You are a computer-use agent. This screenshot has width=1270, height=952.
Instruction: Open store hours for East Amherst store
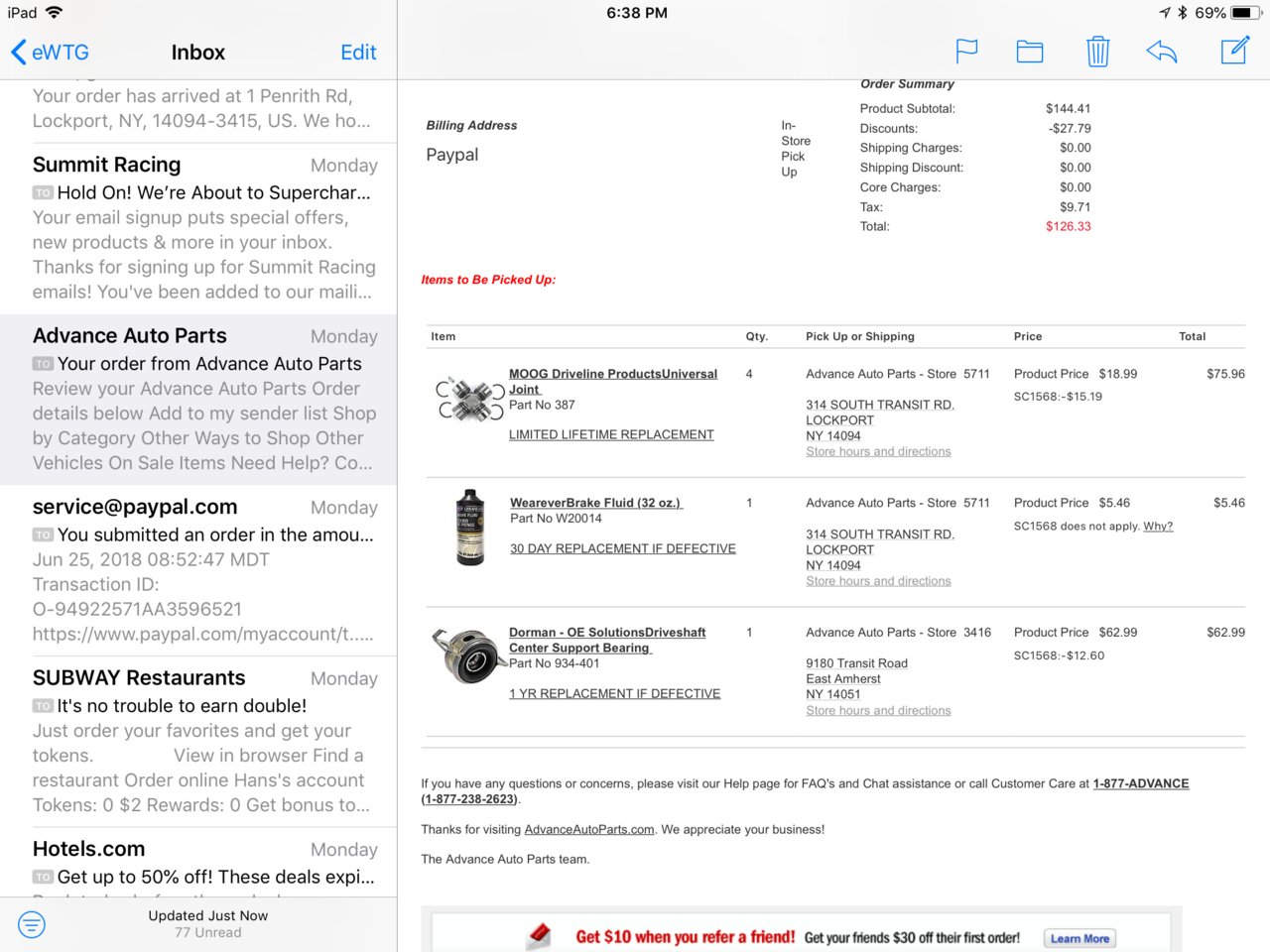click(878, 711)
